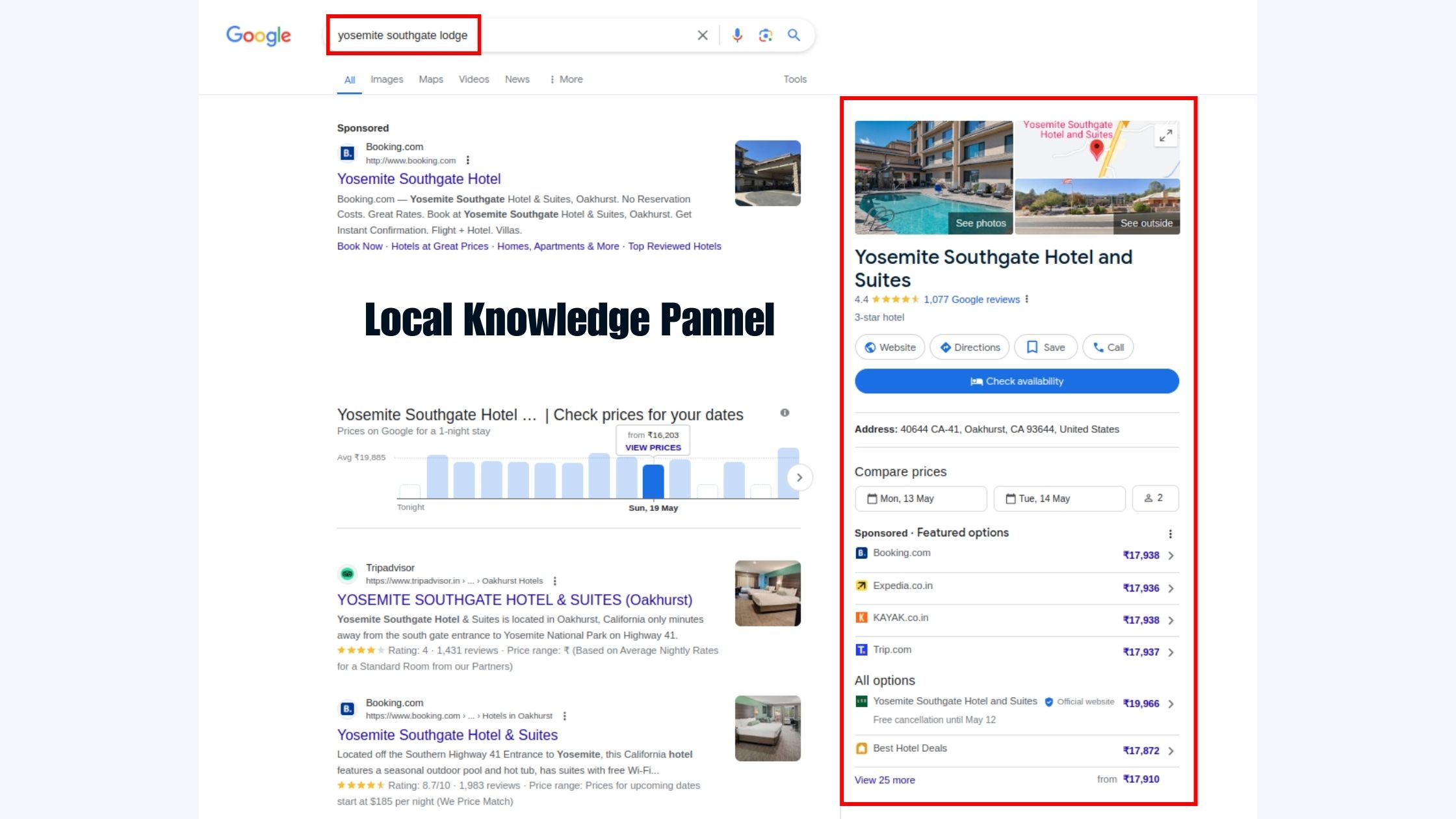Open the See photos pool thumbnail
Image resolution: width=1456 pixels, height=819 pixels.
[x=933, y=177]
